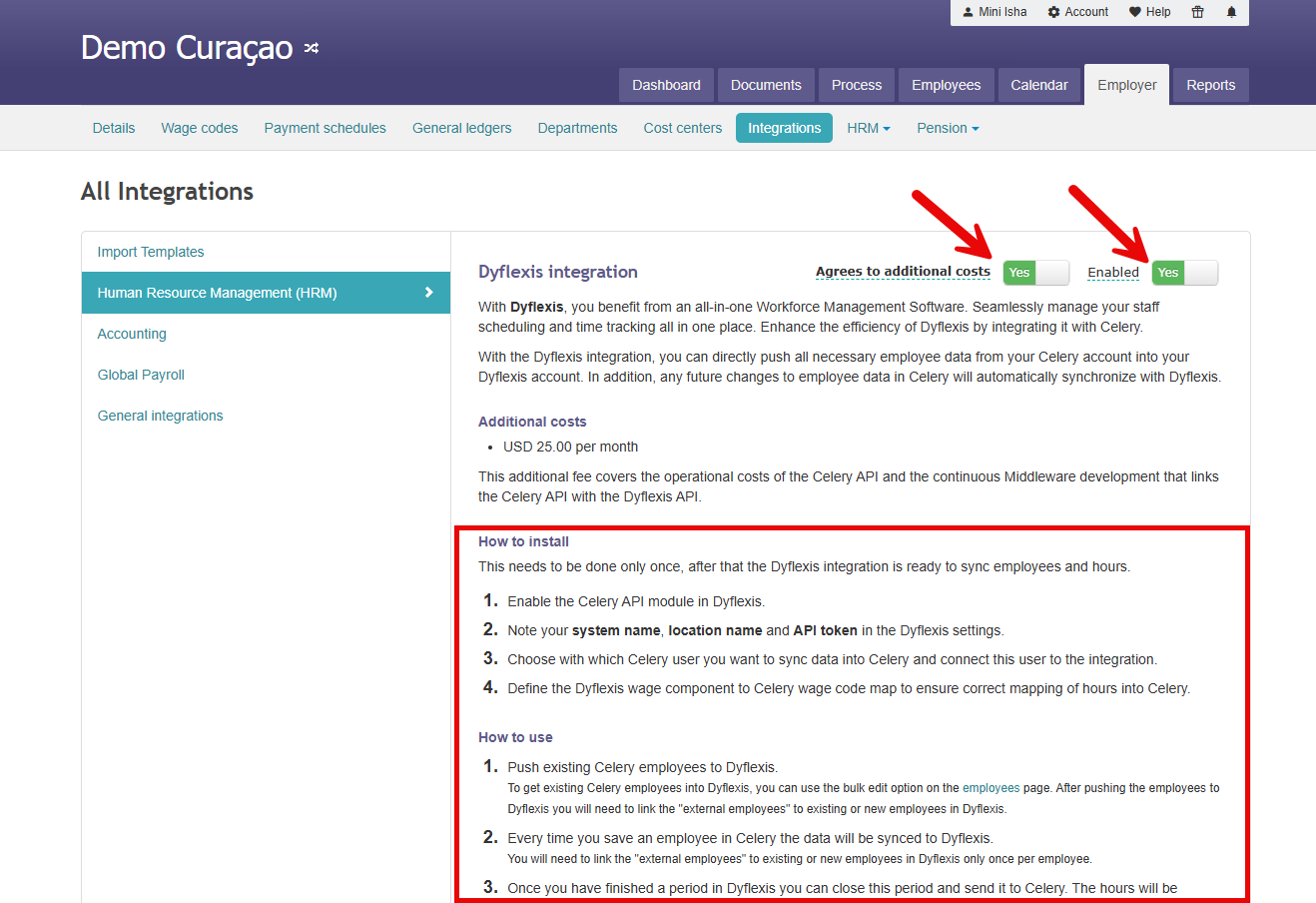The height and width of the screenshot is (903, 1316).
Task: Select Global Payroll category
Action: pyautogui.click(x=266, y=375)
